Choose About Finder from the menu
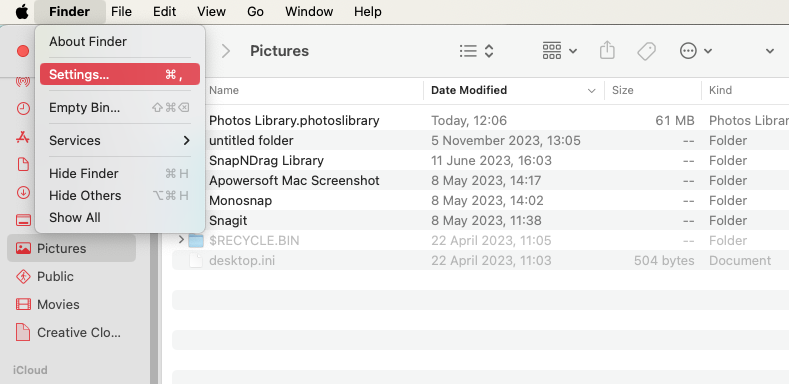The image size is (789, 384). (120, 41)
